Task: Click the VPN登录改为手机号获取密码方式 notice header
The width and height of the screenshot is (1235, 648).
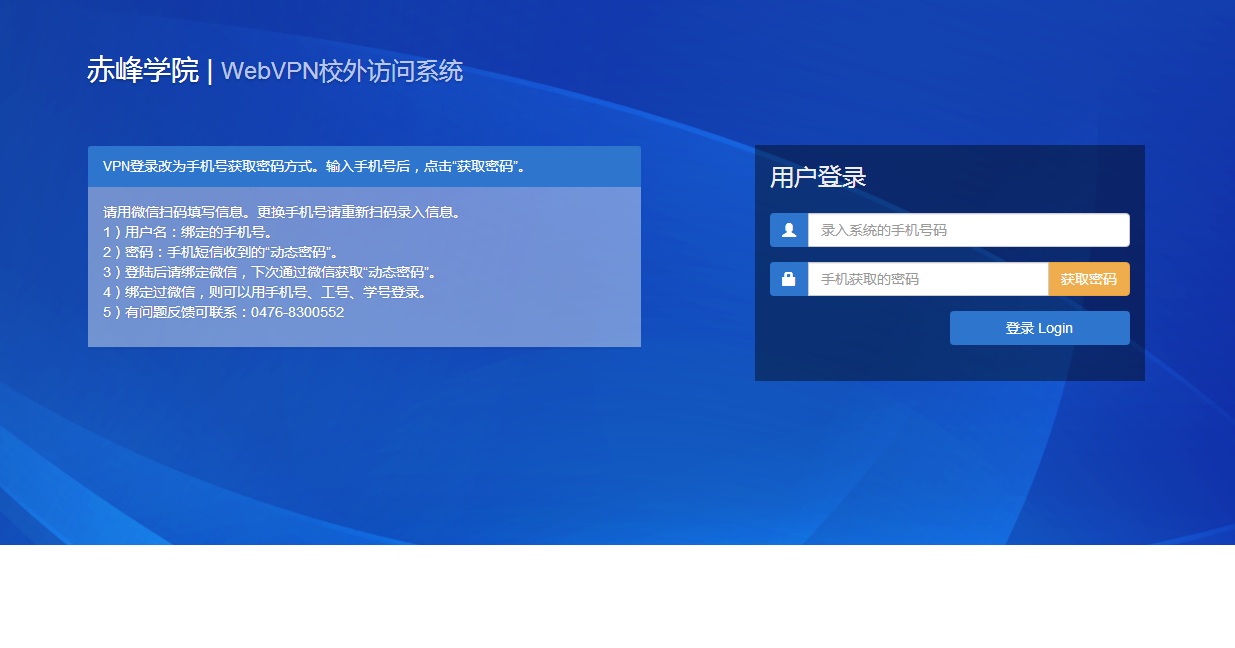Action: (x=314, y=166)
